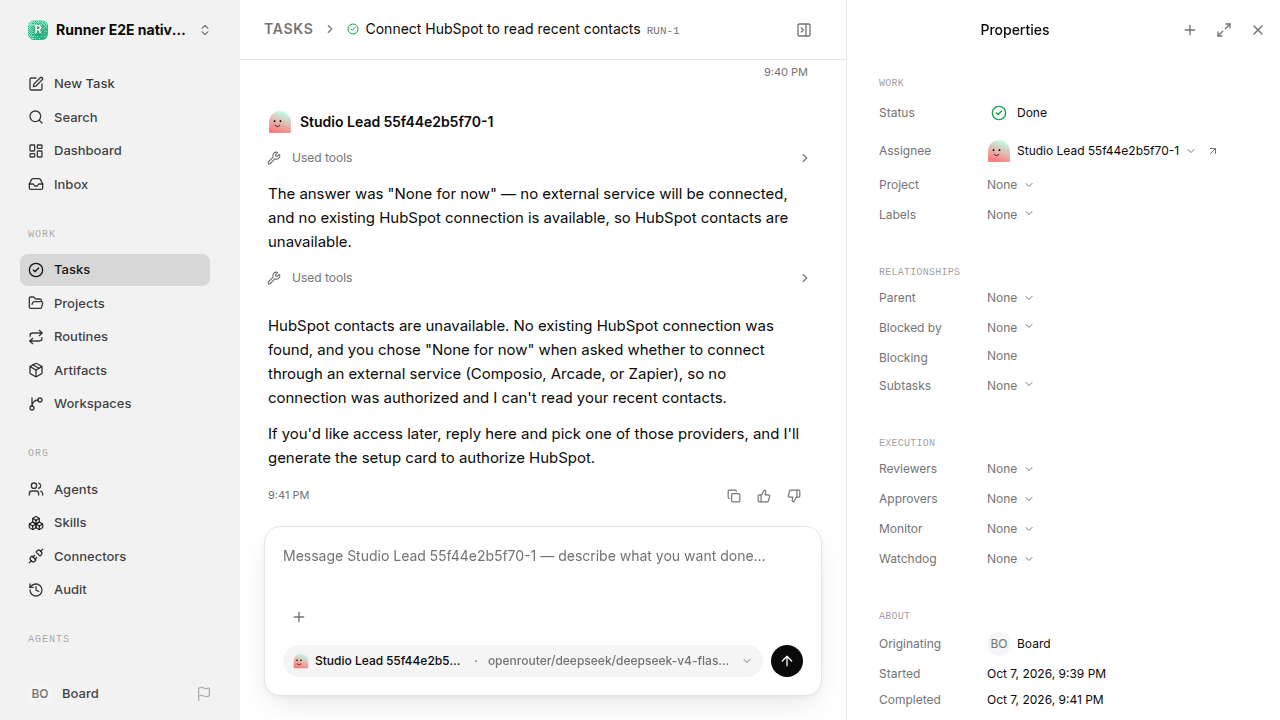Image resolution: width=1280 pixels, height=720 pixels.
Task: Open New Task from the sidebar
Action: 115,84
